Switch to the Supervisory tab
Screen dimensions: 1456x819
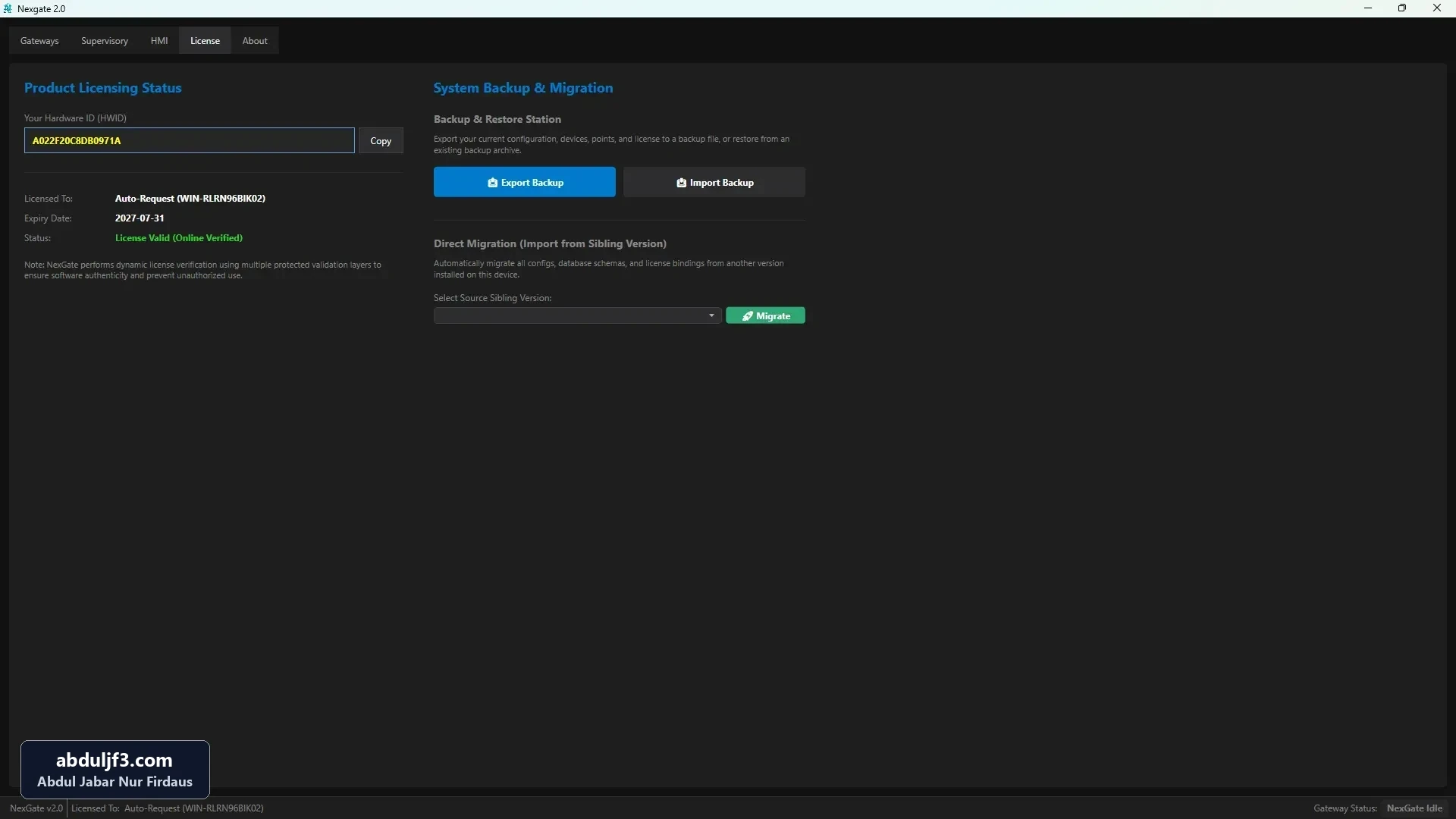coord(105,41)
